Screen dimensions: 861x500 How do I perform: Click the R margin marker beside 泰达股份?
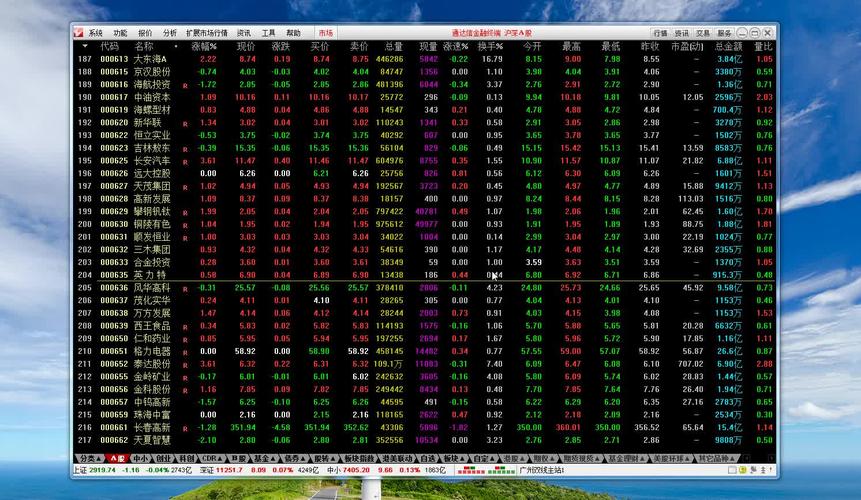coord(185,365)
